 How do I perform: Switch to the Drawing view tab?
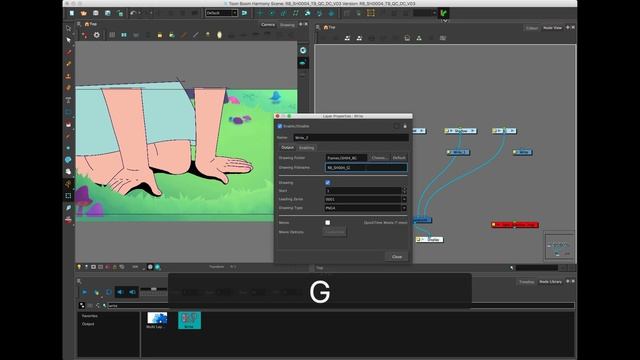point(287,25)
